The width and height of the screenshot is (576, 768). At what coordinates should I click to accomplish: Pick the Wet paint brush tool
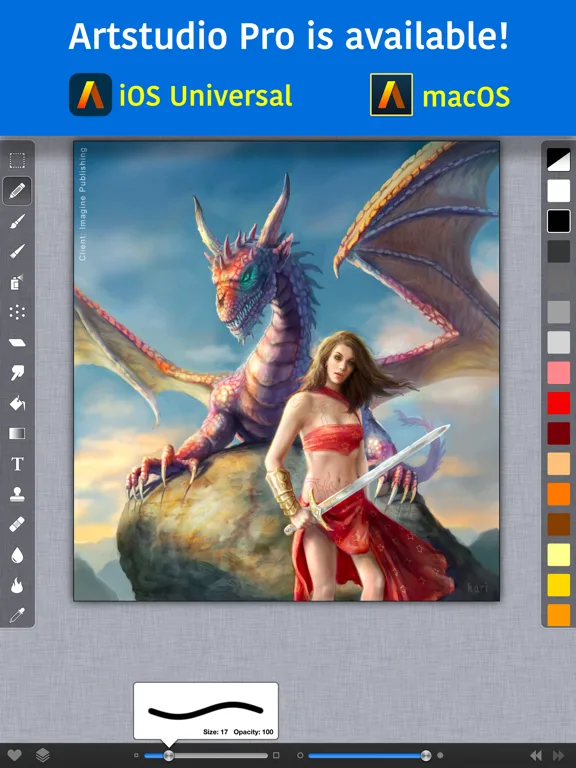click(x=17, y=252)
